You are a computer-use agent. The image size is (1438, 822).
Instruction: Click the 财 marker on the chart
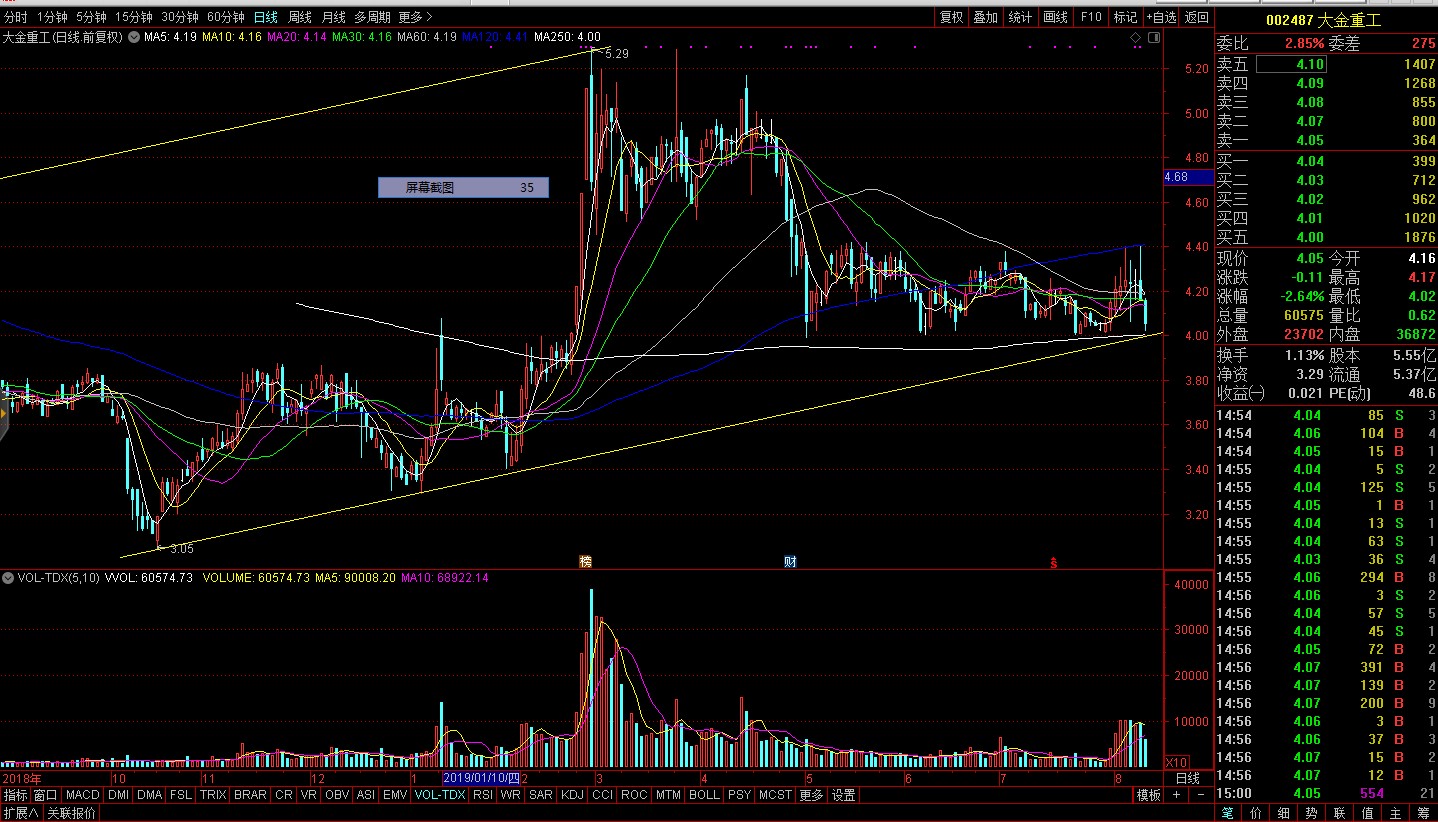pos(790,562)
